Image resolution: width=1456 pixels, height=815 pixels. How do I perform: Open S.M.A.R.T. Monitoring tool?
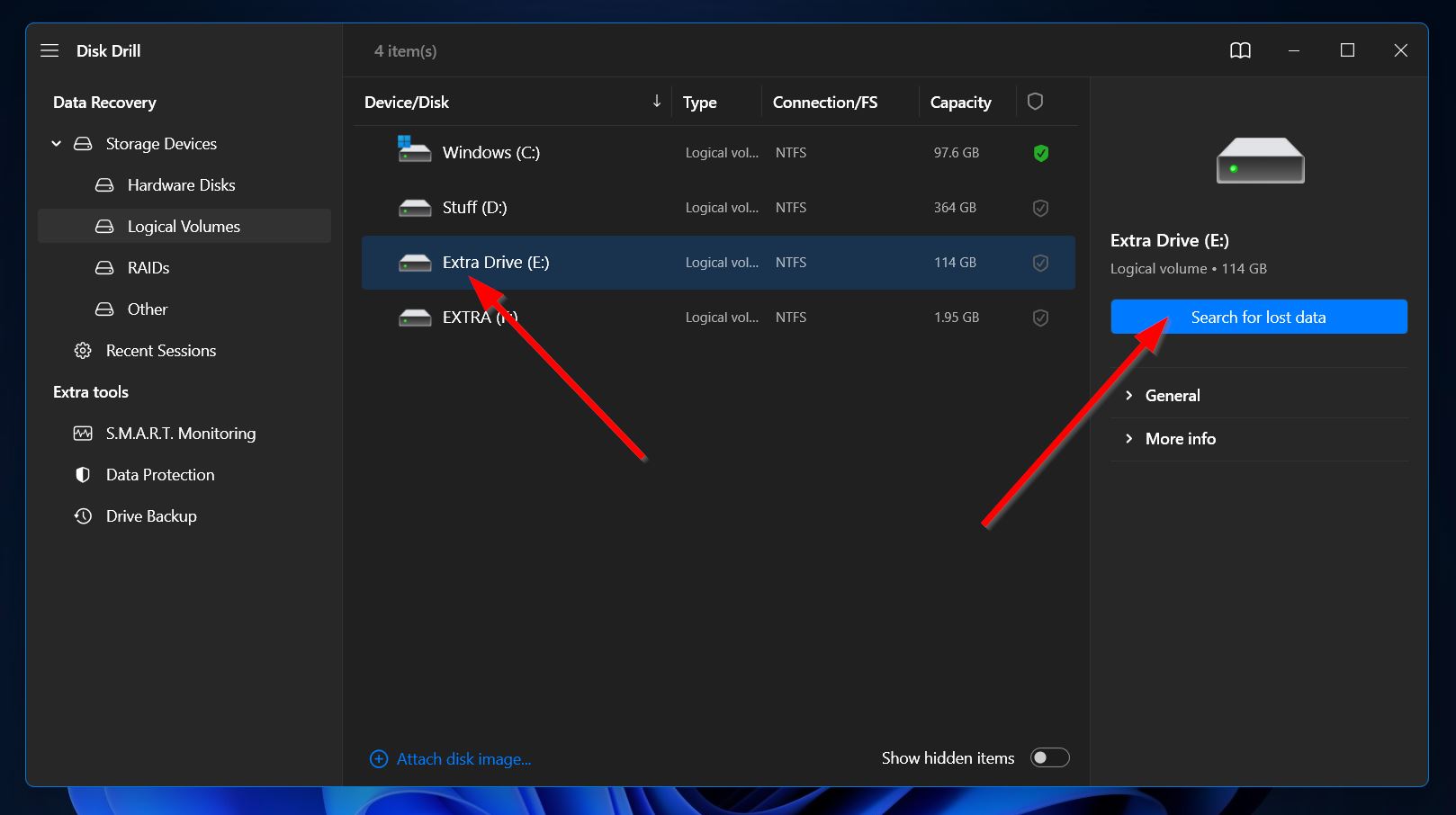click(181, 433)
